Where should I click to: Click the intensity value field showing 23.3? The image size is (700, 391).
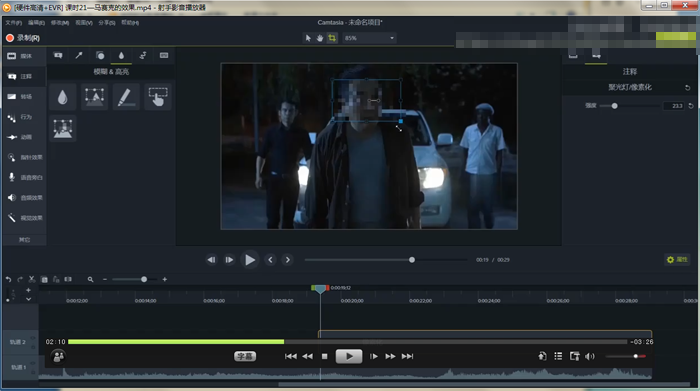coord(673,106)
